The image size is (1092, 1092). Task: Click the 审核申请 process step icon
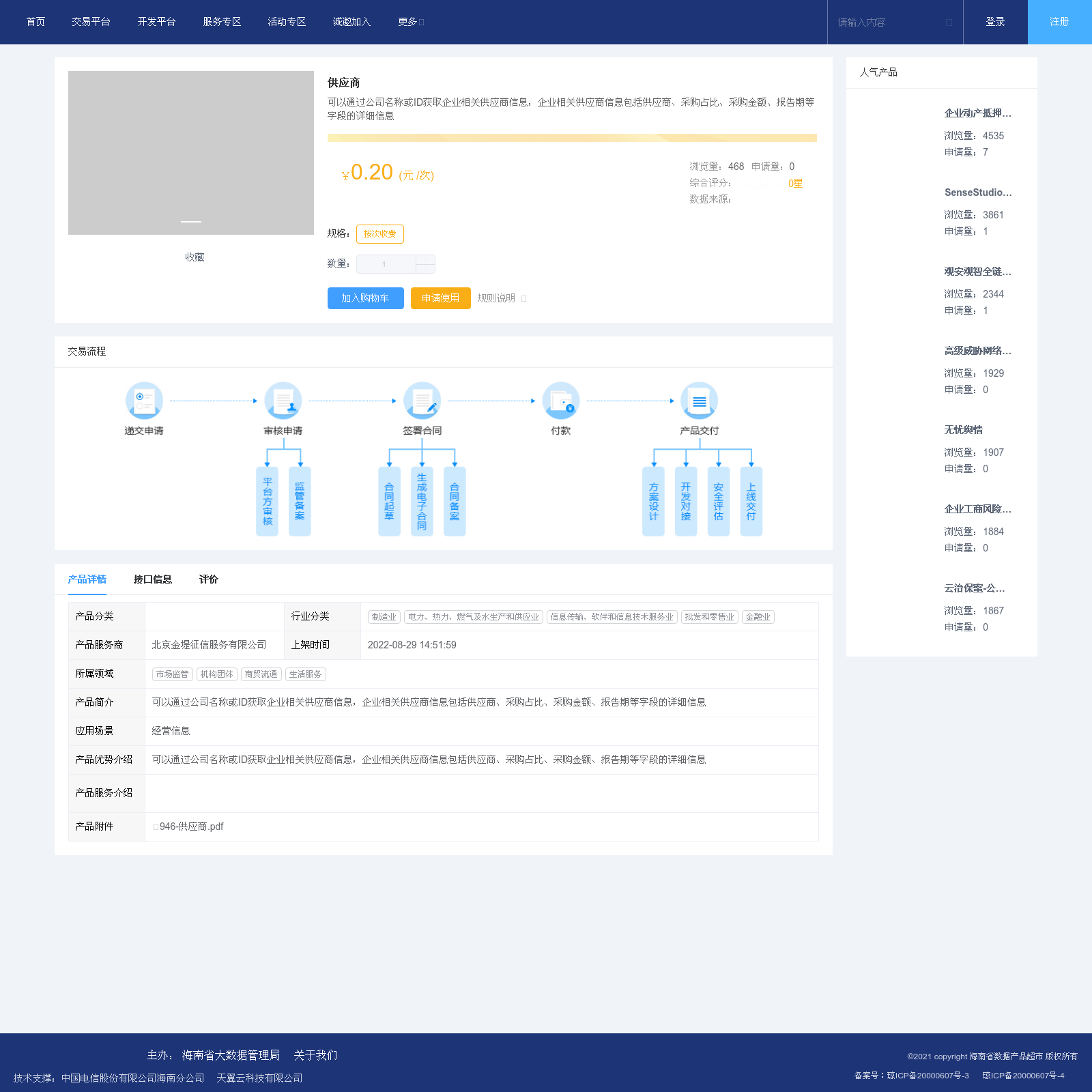coord(283,401)
